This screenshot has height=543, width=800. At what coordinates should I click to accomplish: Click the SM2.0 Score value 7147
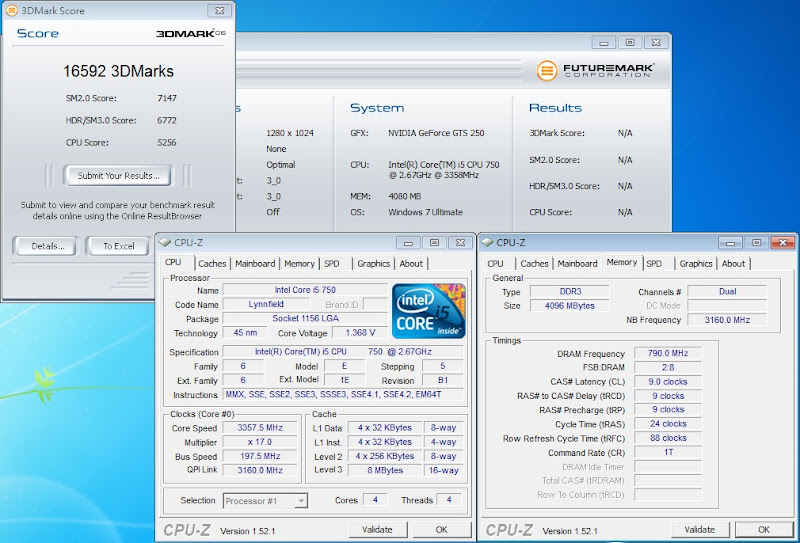167,98
